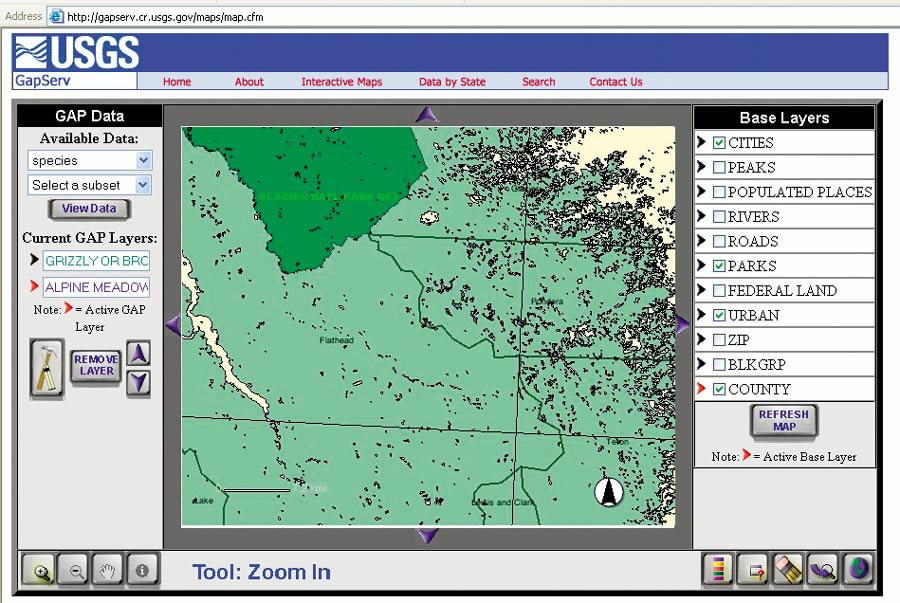This screenshot has height=603, width=900.
Task: Set ZIP as active base layer arrow
Action: coord(701,339)
